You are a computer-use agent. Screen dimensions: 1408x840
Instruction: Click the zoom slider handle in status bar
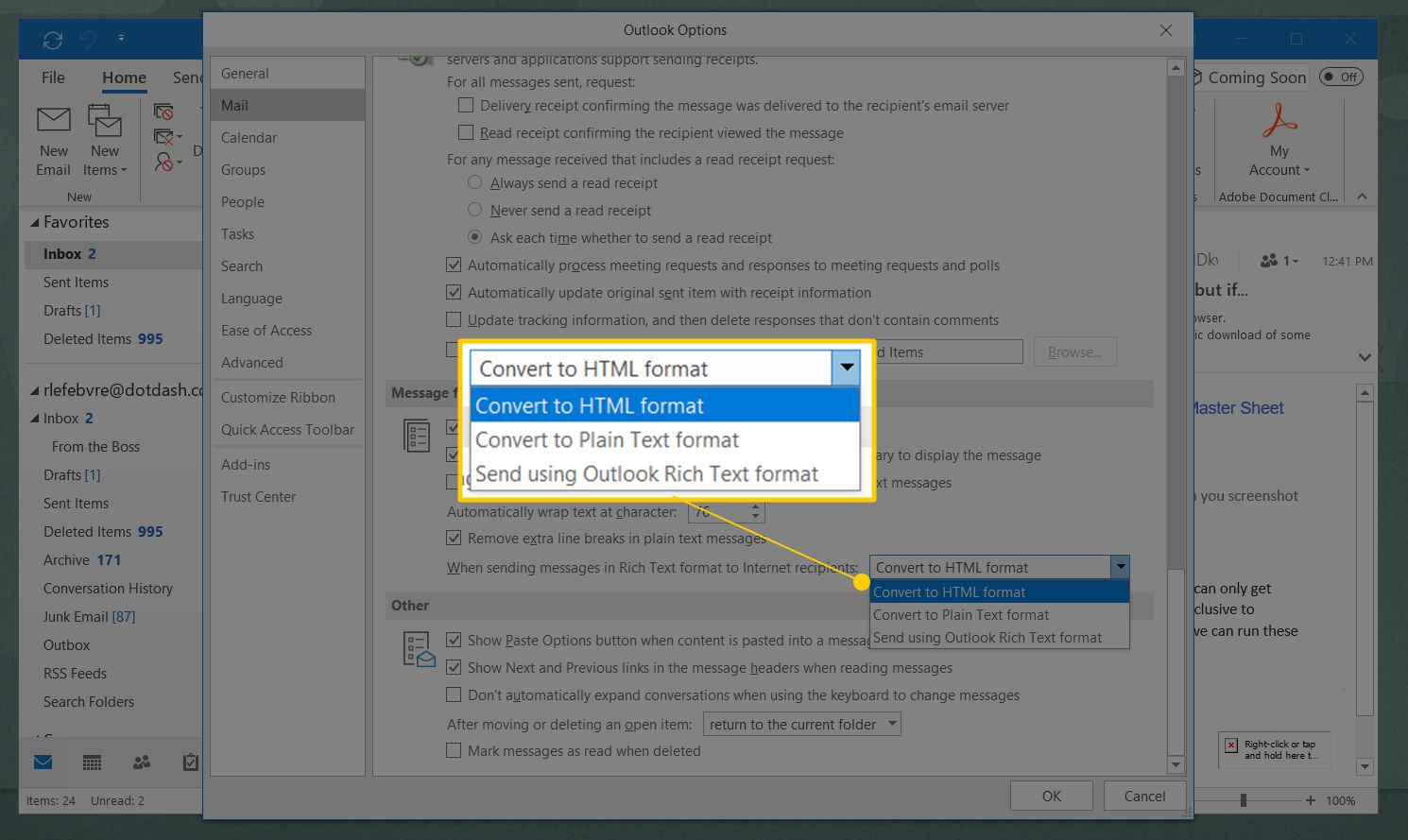click(x=1244, y=800)
